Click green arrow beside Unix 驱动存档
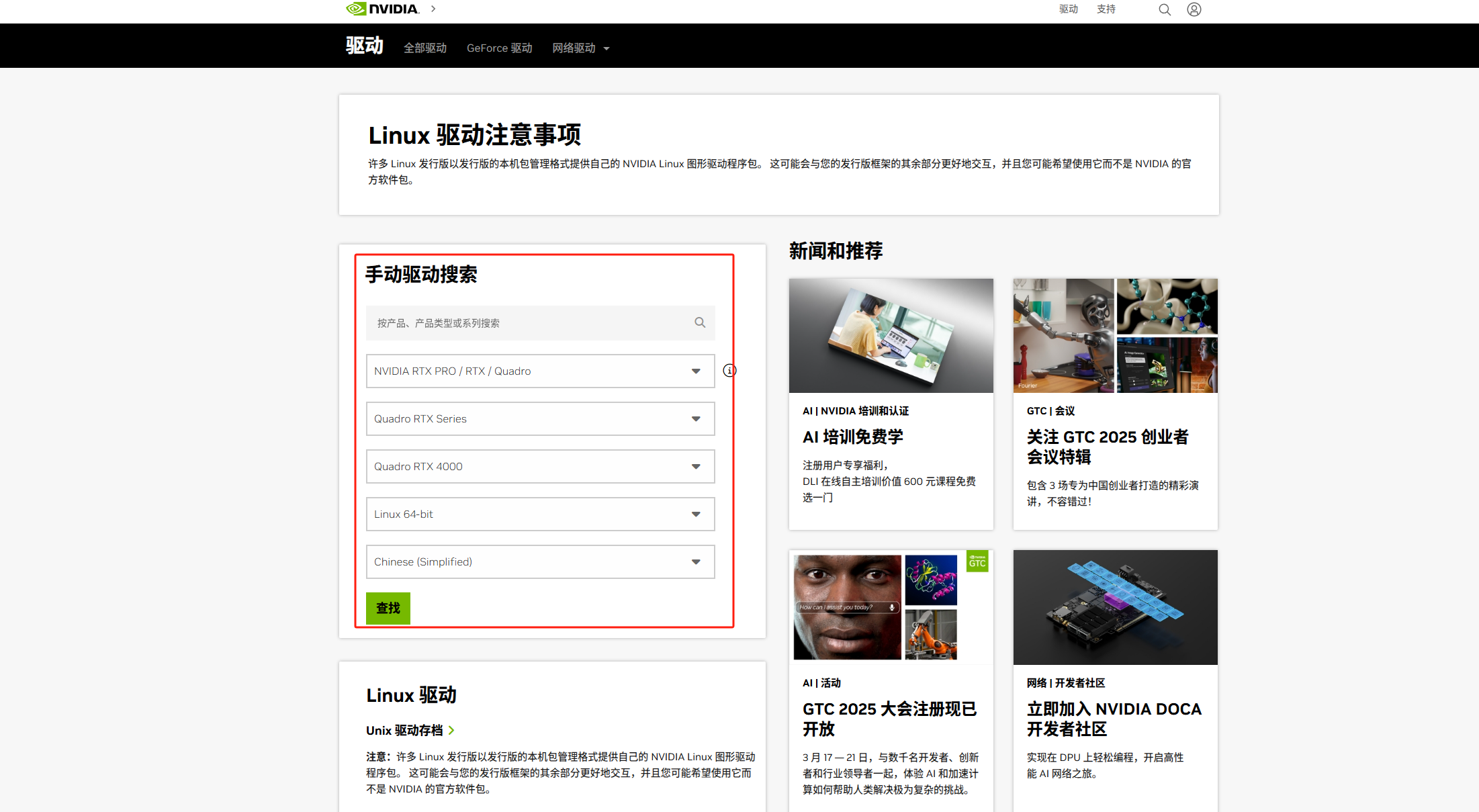Screen dimensions: 1479x812 451,731
